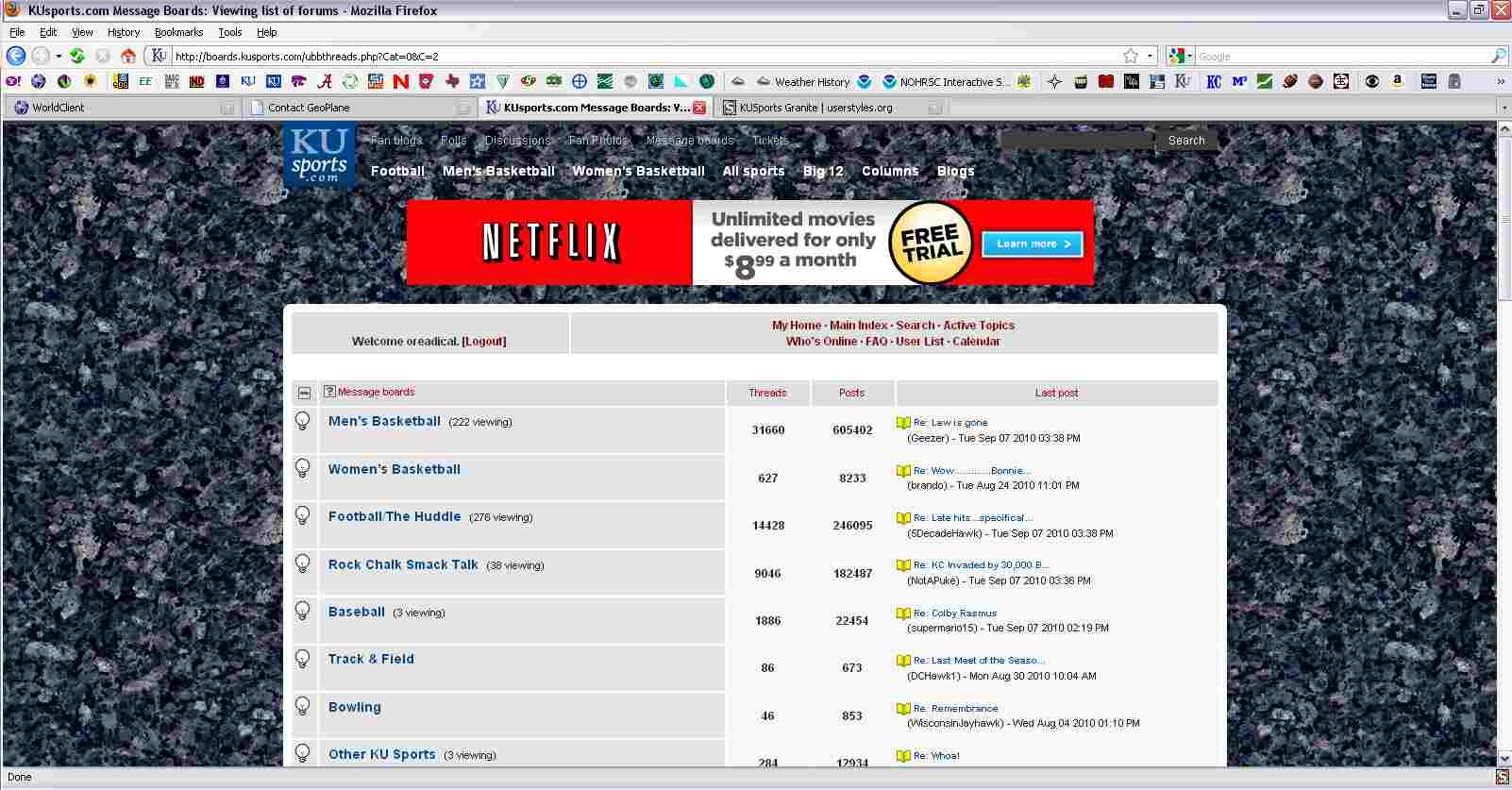1512x790 pixels.
Task: Open last post icon for Re: Lew is gone
Action: (x=903, y=423)
